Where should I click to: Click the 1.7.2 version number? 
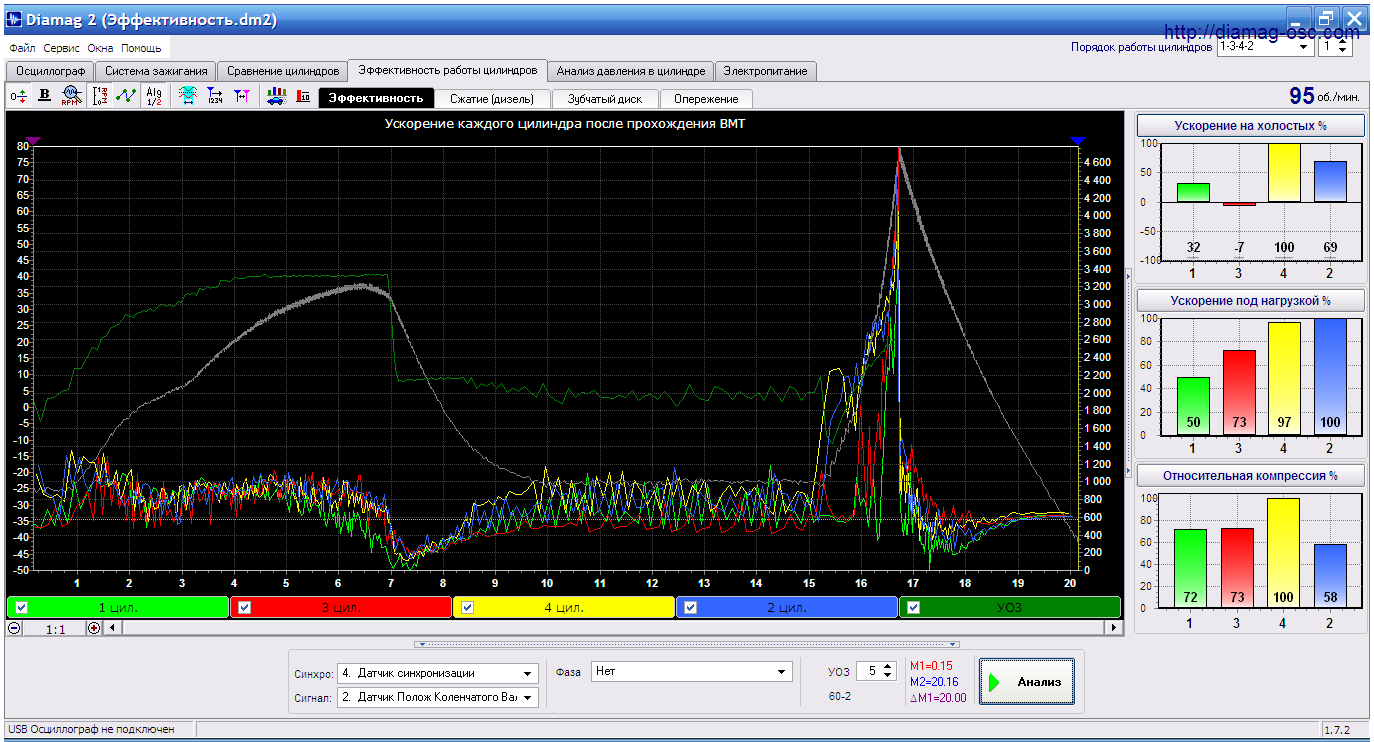pyautogui.click(x=1336, y=730)
